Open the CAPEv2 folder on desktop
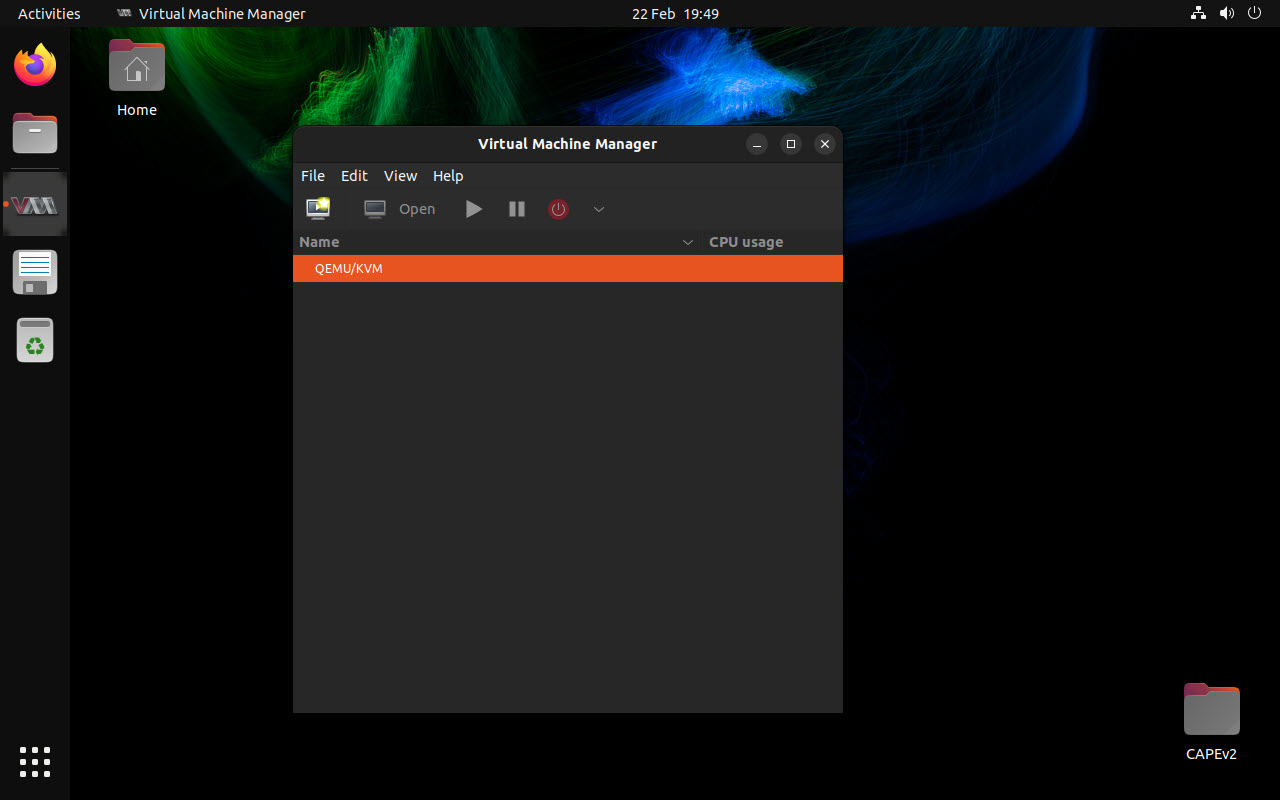This screenshot has width=1280, height=800. pyautogui.click(x=1211, y=708)
